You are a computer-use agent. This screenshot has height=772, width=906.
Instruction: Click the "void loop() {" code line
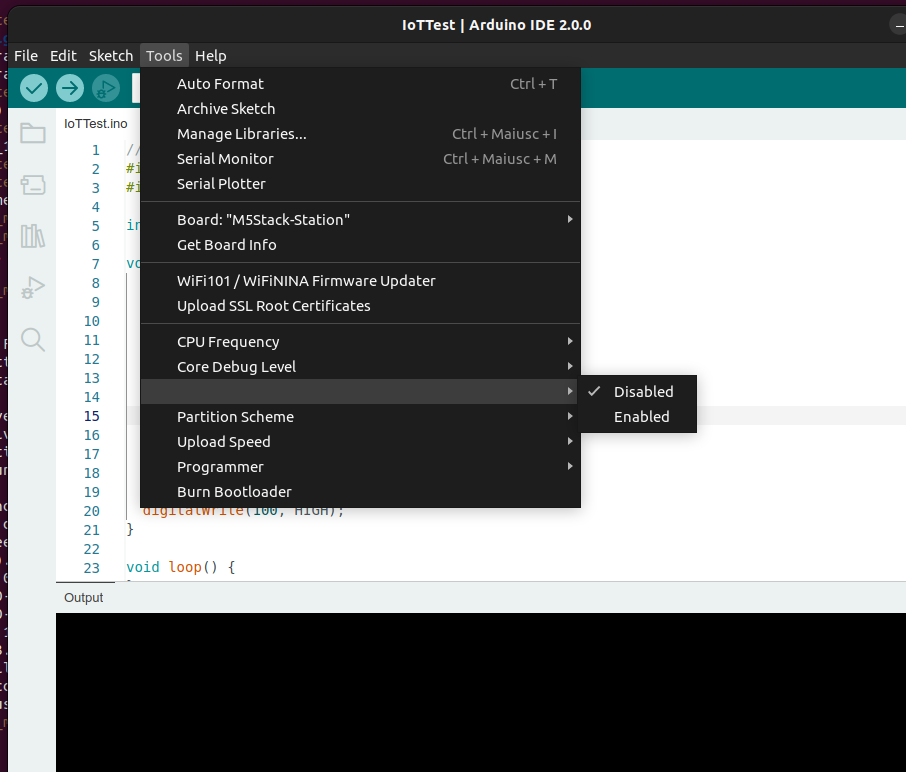click(x=181, y=567)
